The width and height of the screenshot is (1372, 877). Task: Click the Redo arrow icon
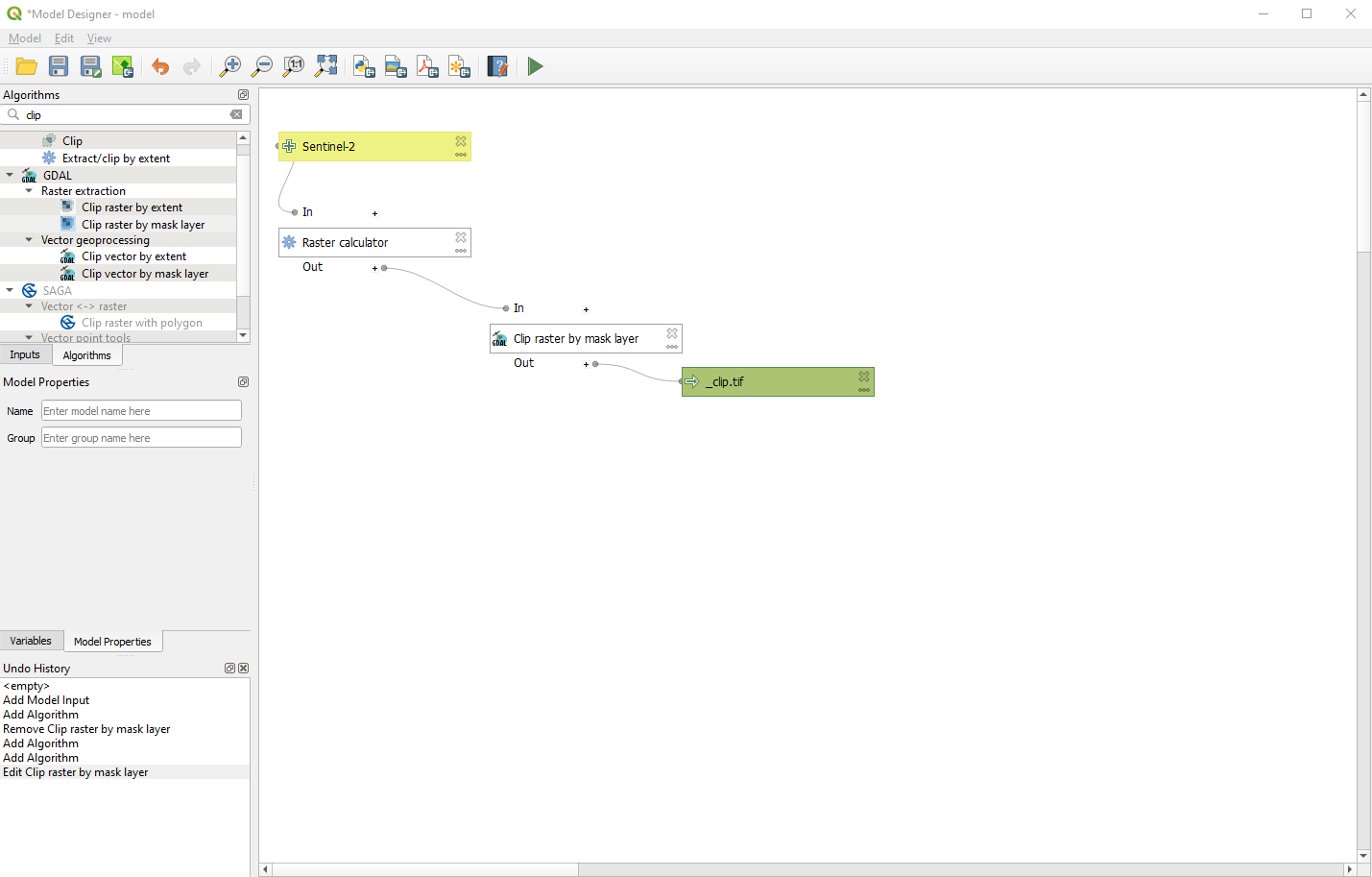[x=192, y=66]
